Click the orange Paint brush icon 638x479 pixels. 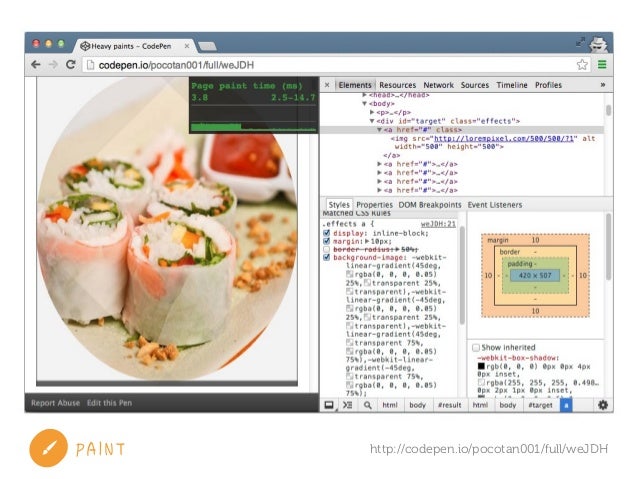(x=48, y=448)
